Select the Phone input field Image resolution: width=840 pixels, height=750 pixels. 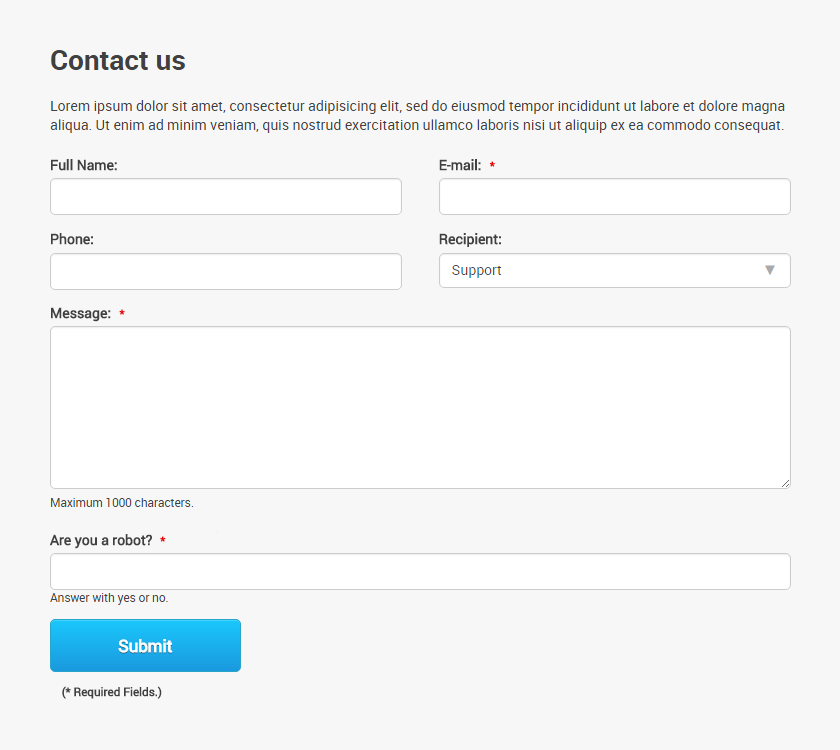(x=226, y=272)
